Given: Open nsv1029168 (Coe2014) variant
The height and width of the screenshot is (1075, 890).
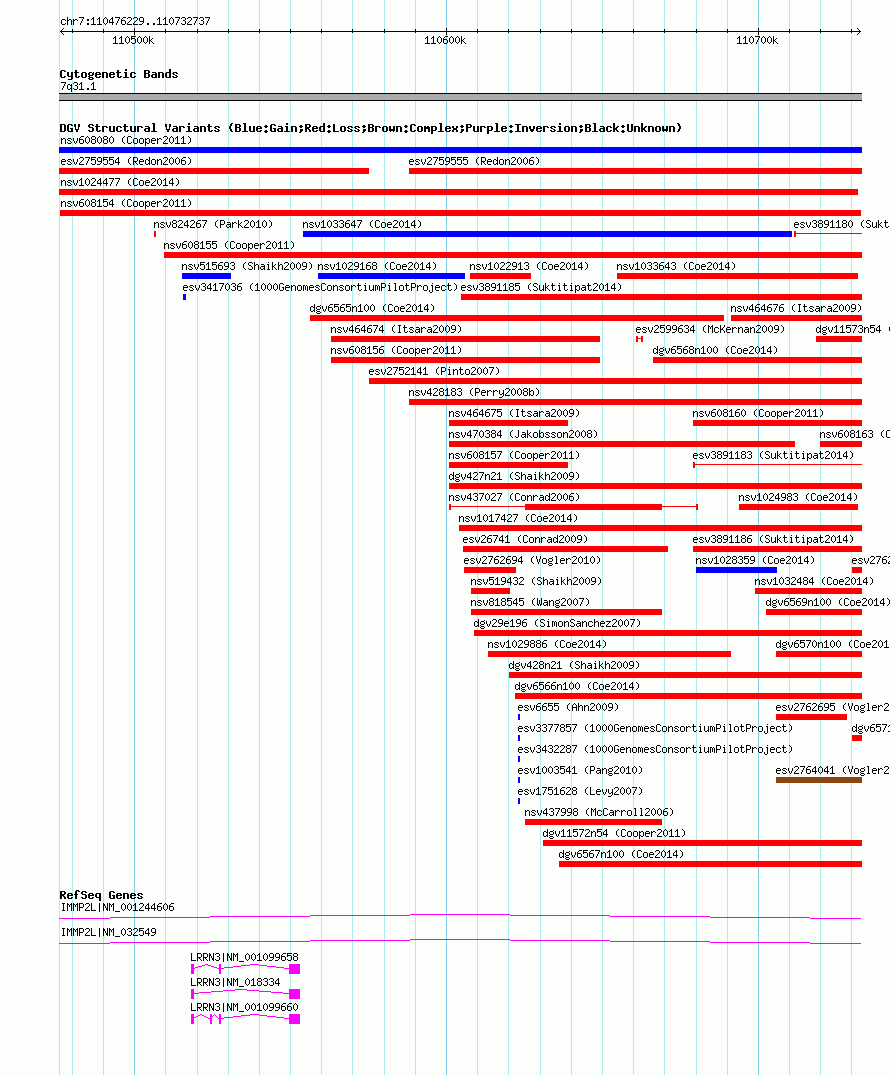Looking at the screenshot, I should [377, 267].
